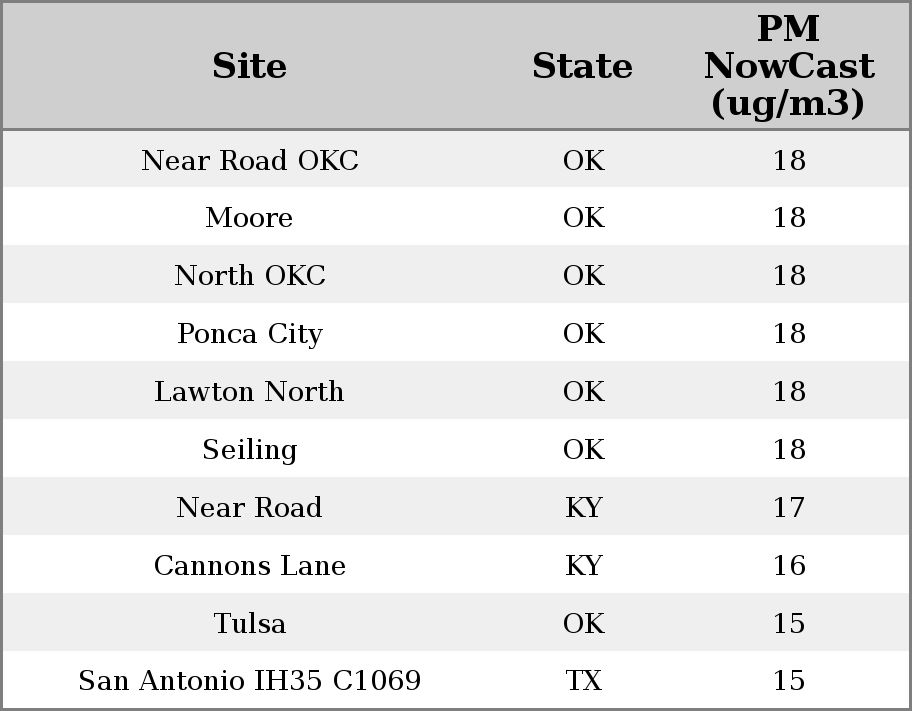912x711 pixels.
Task: Click the San Antonio IH35 C1069 site
Action: [249, 681]
